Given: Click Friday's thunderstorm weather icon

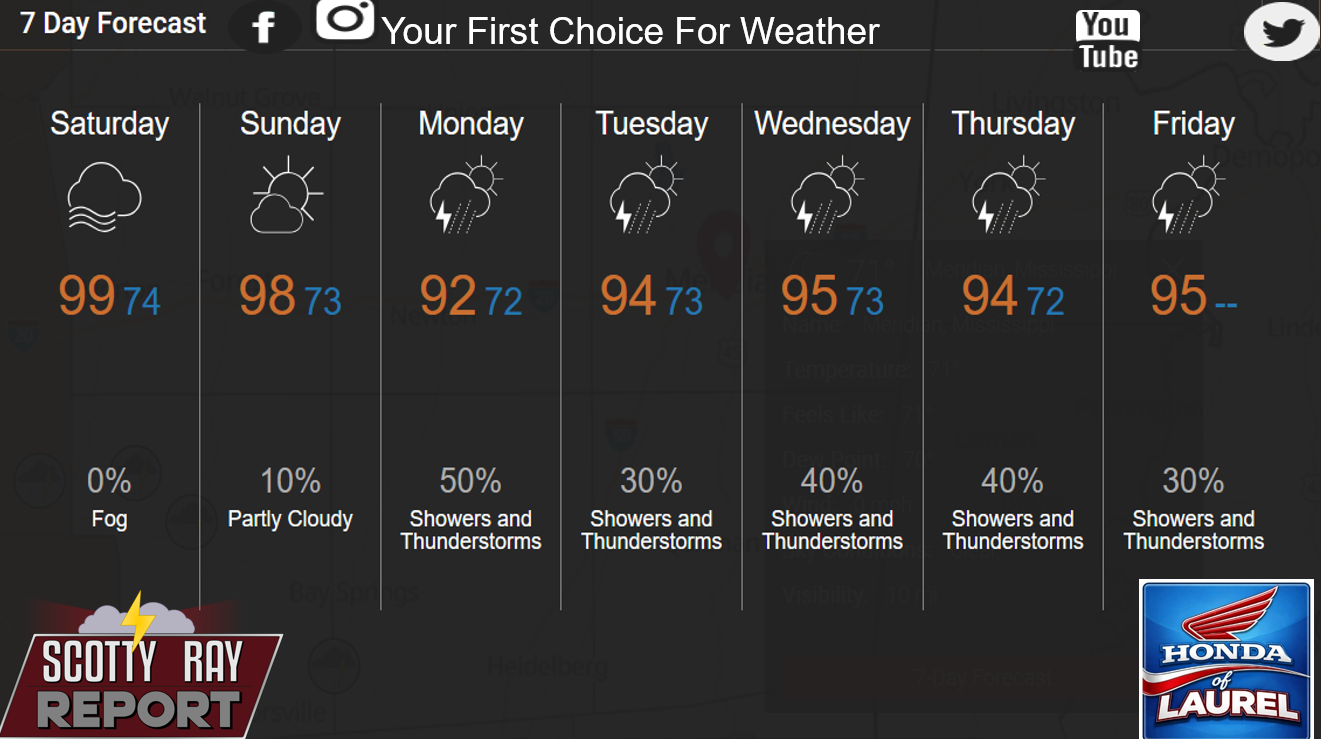Looking at the screenshot, I should coord(1188,195).
